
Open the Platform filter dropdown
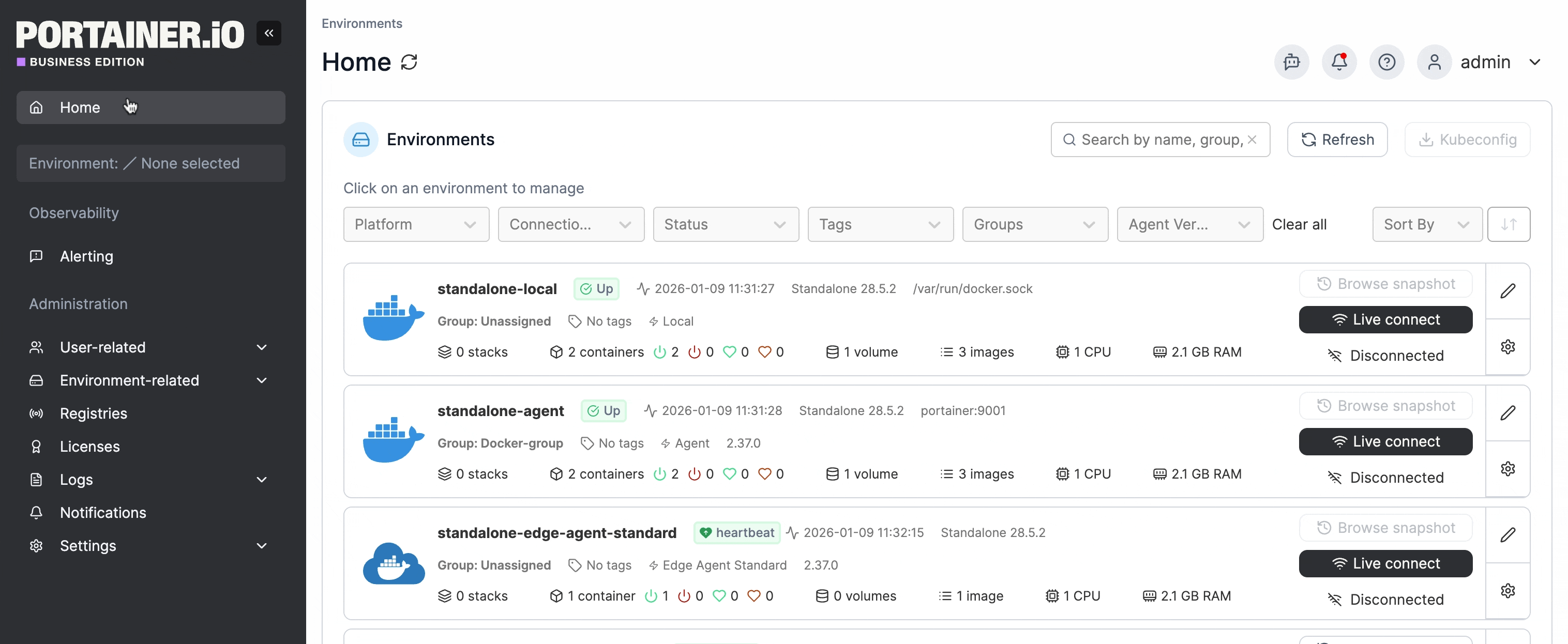416,224
